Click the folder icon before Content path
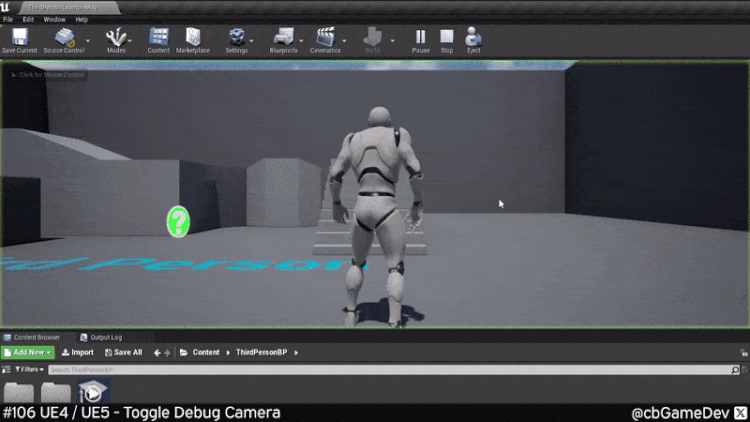 [x=183, y=353]
